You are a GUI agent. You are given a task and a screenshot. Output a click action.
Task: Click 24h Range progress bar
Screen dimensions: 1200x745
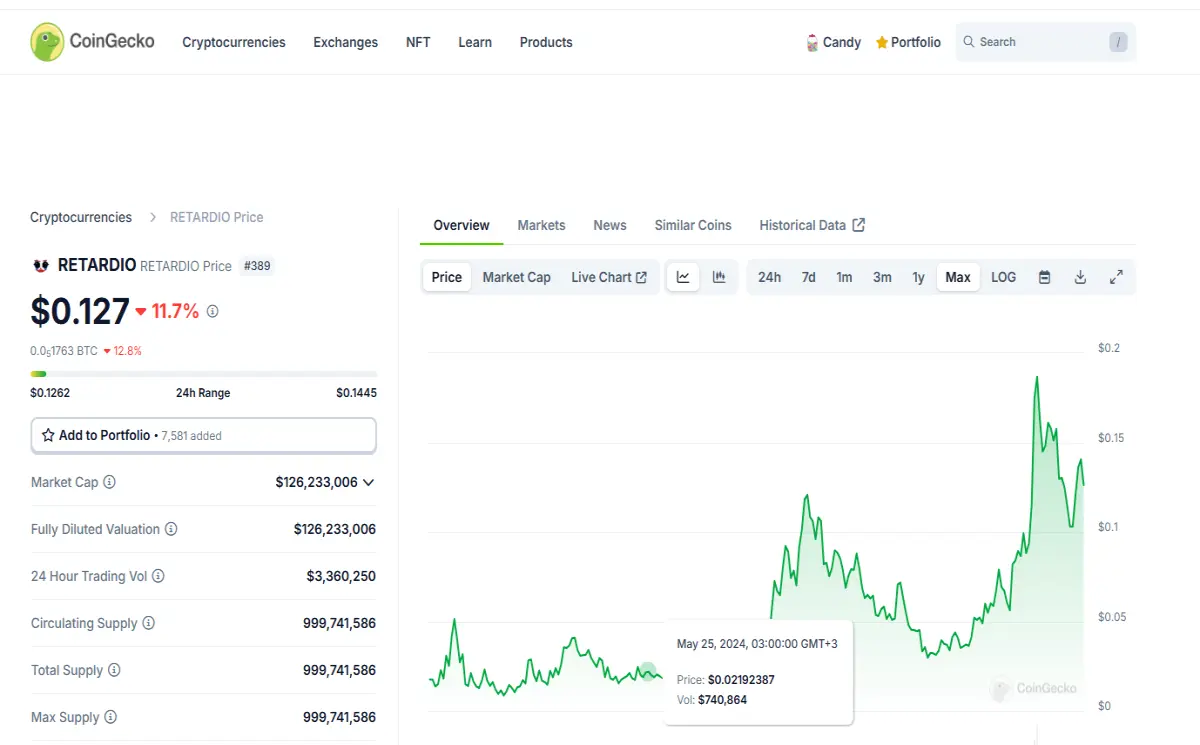204,374
